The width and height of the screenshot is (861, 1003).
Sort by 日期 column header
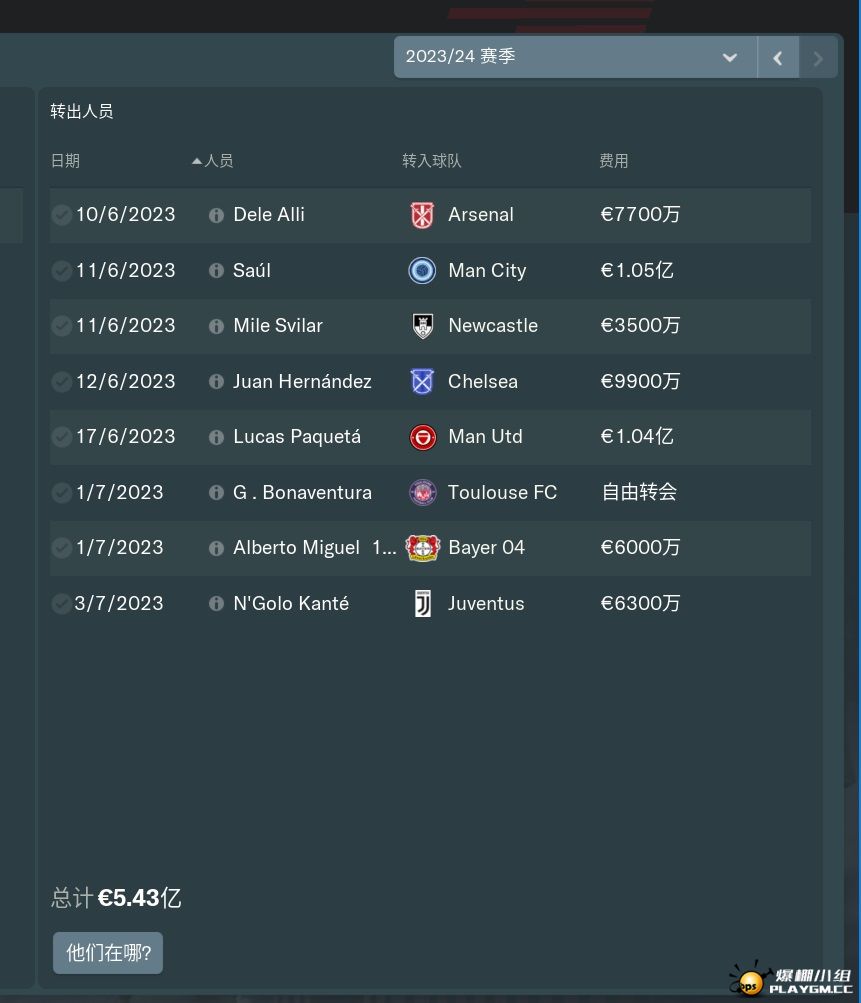click(65, 161)
